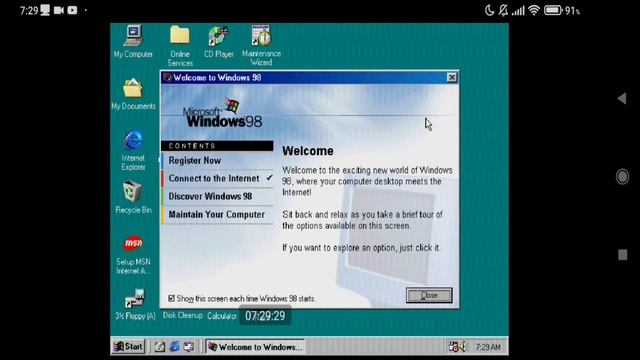Click the Welcome heading text

click(308, 151)
